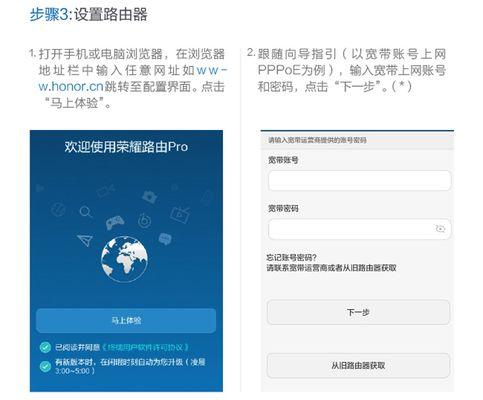Image resolution: width=483 pixels, height=400 pixels.
Task: Click the circular b icon near the globe
Action: pos(145,220)
